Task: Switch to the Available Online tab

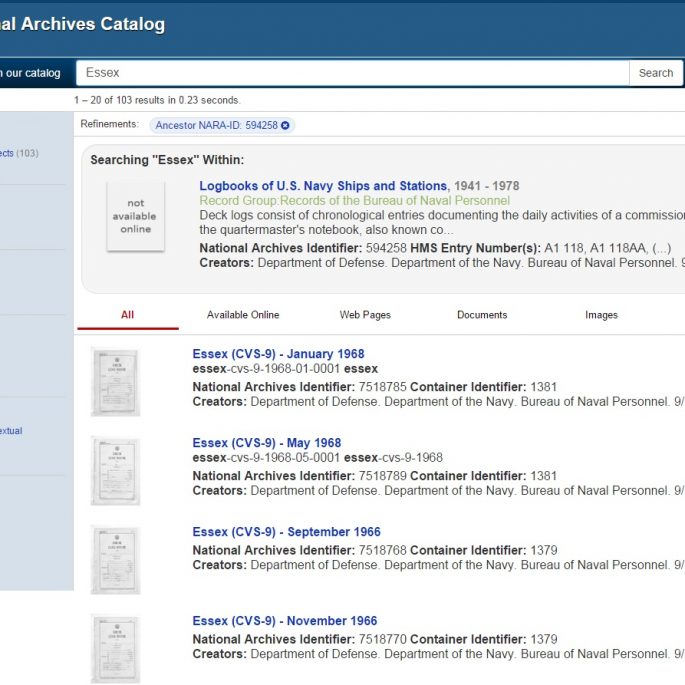Action: [243, 315]
